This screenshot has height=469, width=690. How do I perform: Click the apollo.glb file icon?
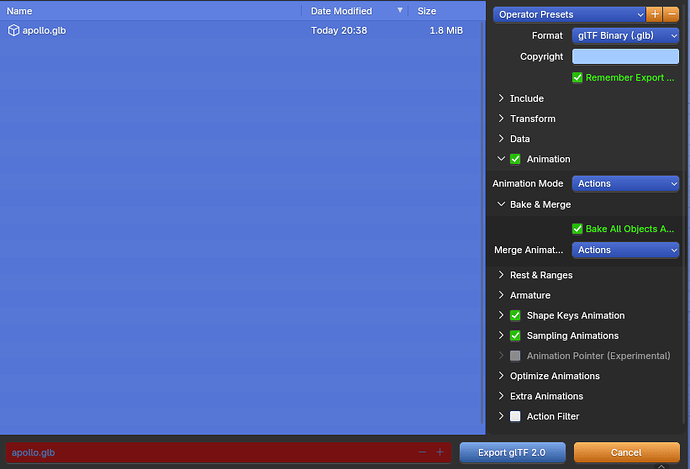pyautogui.click(x=14, y=31)
